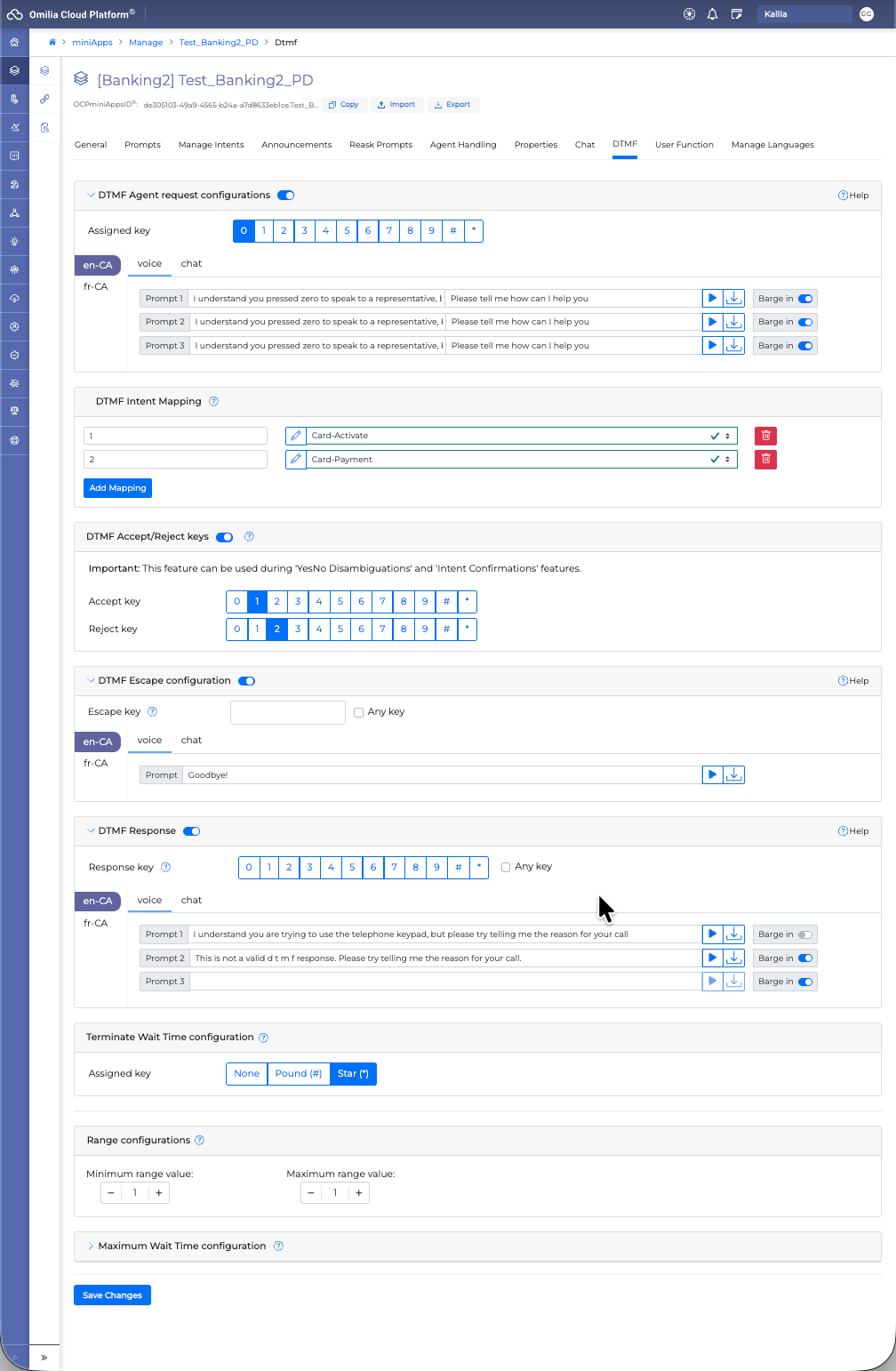Click Save Changes button
This screenshot has height=1371, width=896.
[x=112, y=1295]
